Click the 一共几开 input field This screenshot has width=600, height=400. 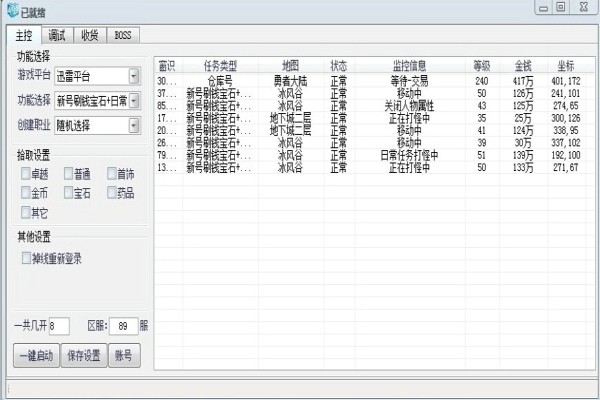[59, 326]
